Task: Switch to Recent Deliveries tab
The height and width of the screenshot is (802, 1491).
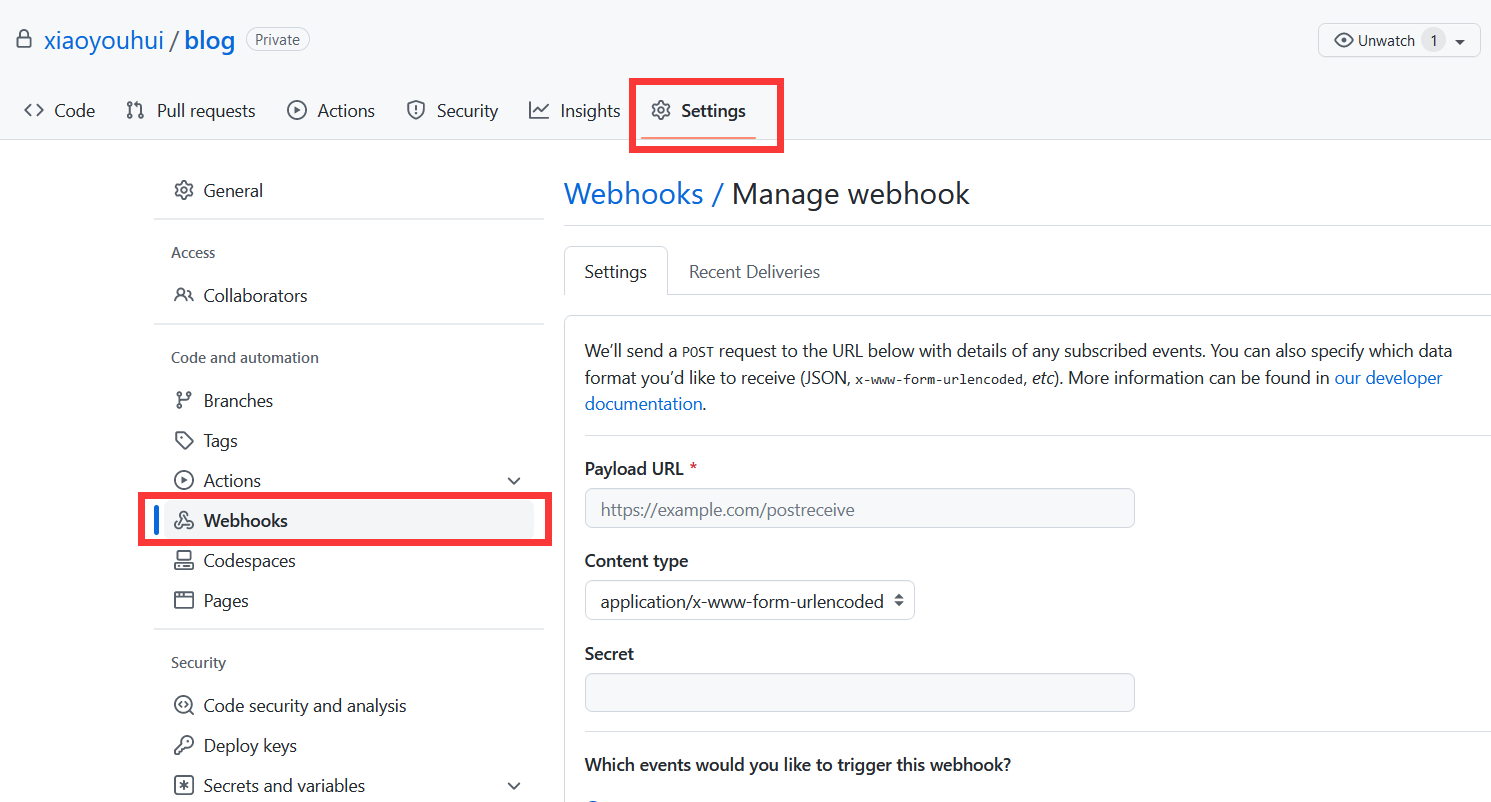Action: [x=754, y=272]
